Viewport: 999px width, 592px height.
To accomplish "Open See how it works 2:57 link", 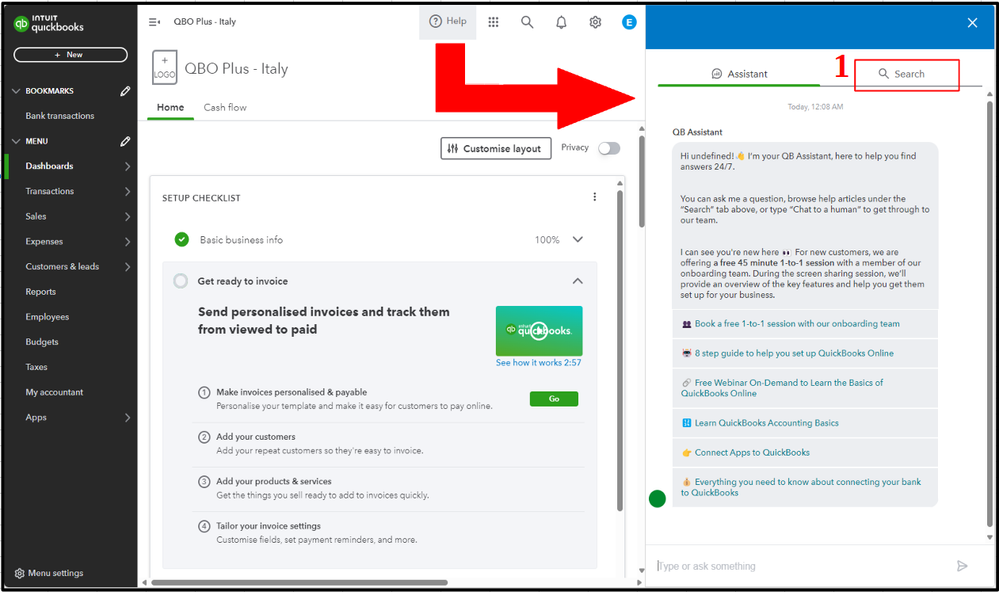I will (x=538, y=363).
